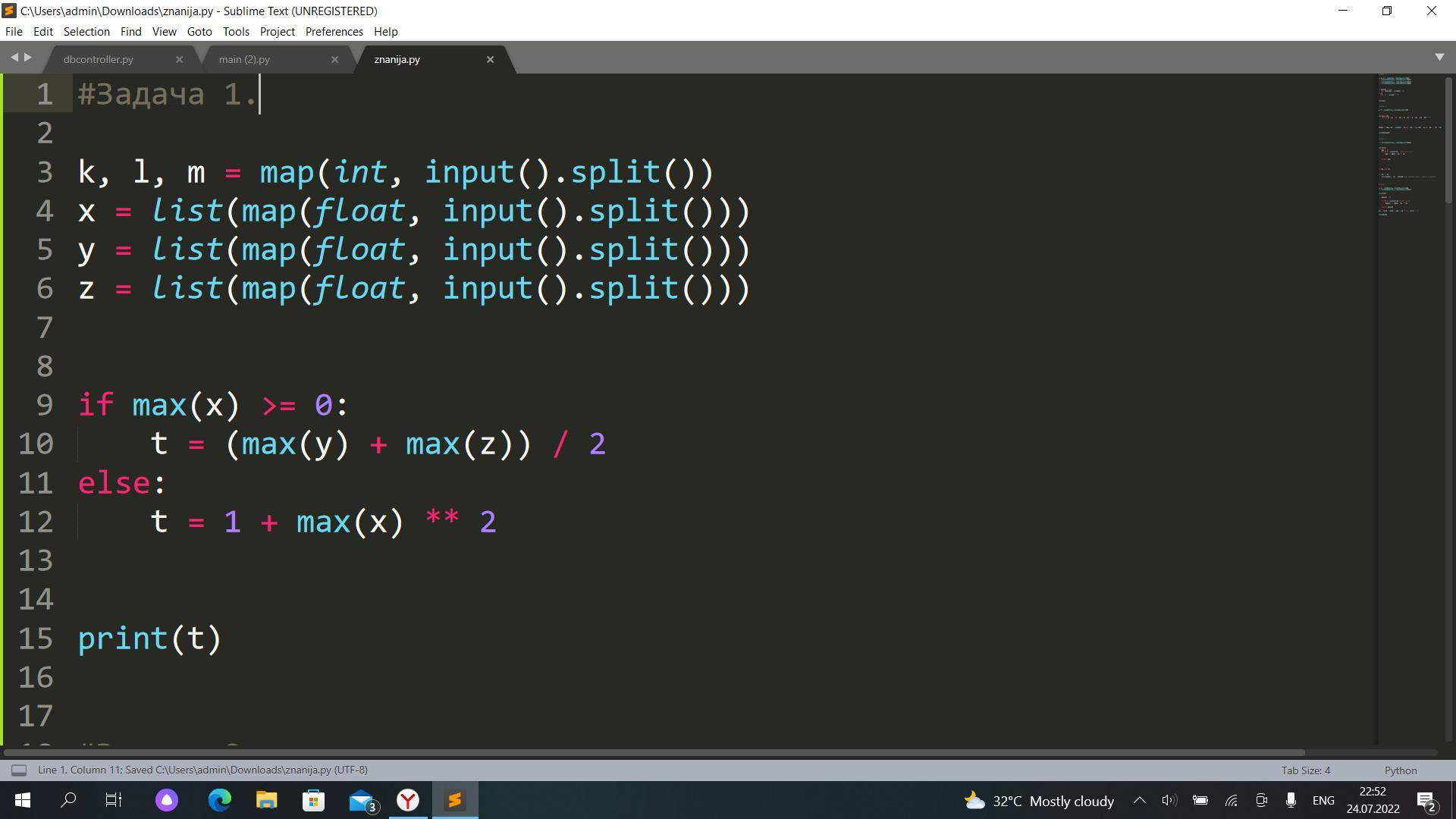Close the znanija.py tab

pos(490,59)
